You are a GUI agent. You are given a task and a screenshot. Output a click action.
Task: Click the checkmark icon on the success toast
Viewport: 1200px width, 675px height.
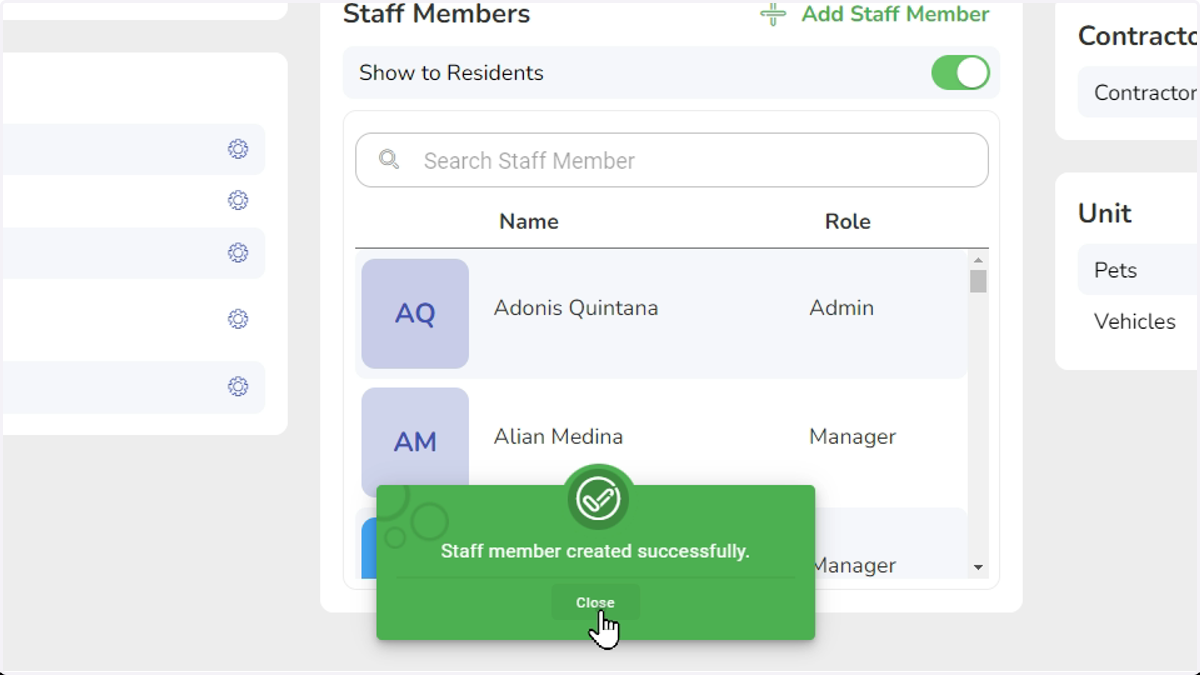[x=598, y=498]
